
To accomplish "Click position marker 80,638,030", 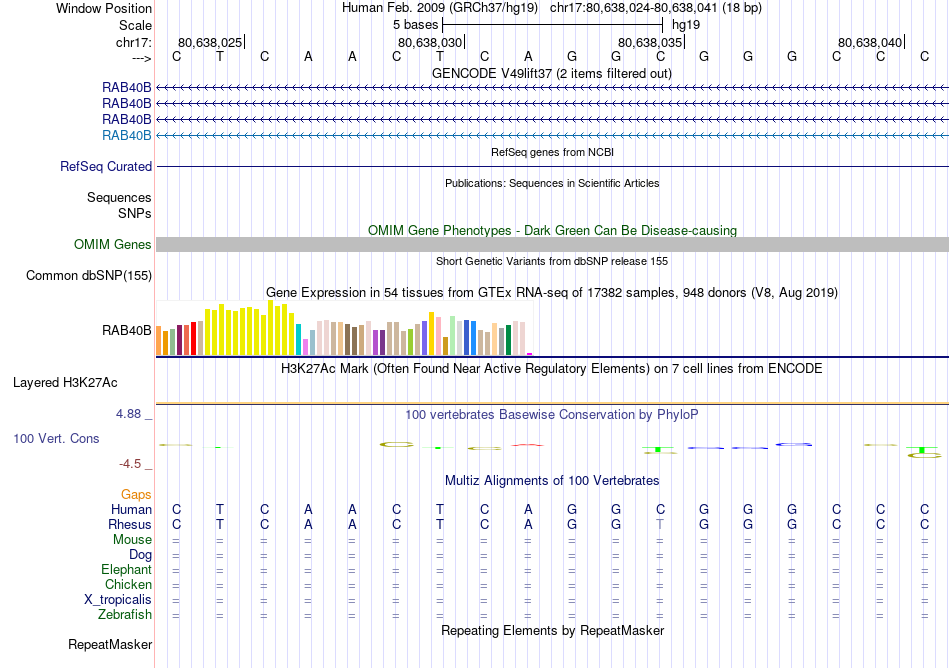I will (430, 42).
